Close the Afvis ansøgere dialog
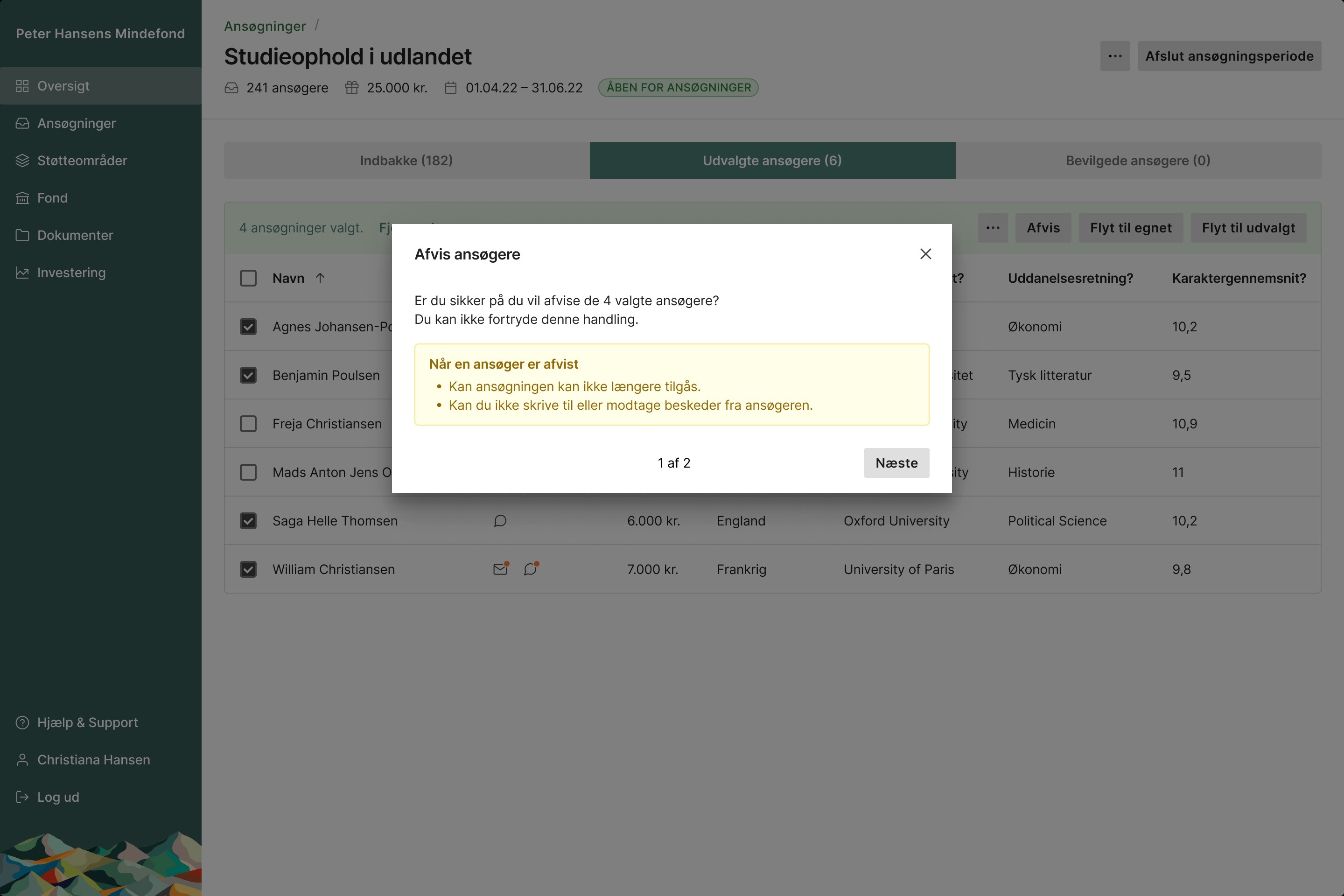This screenshot has height=896, width=1344. click(x=926, y=254)
